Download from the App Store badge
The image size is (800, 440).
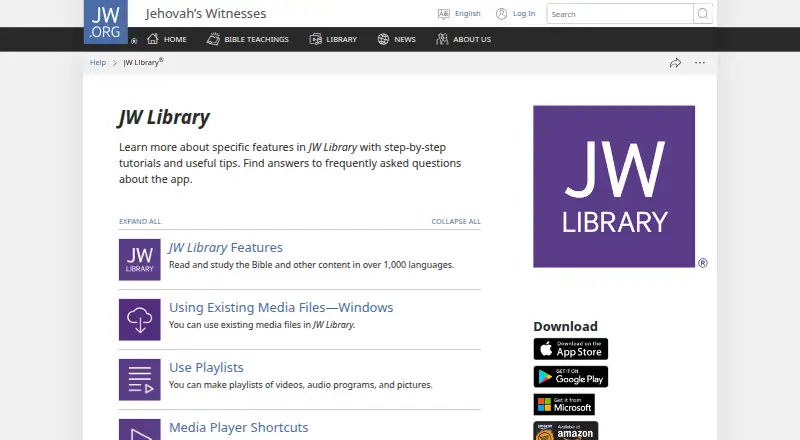coord(571,349)
